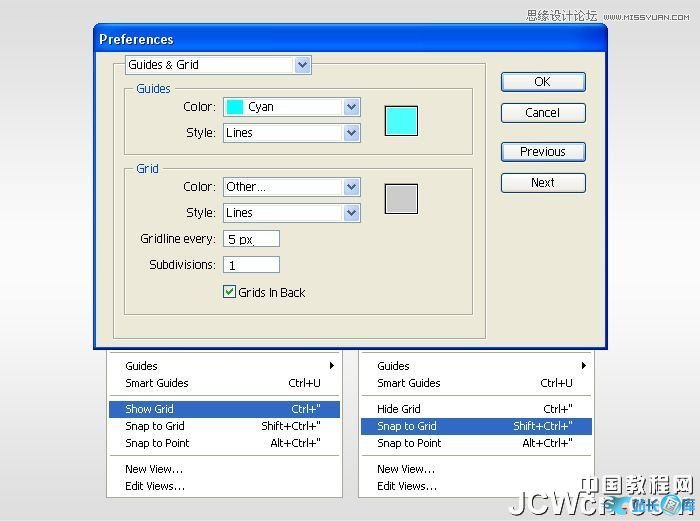Select Smart Guides in the right menu

tap(476, 383)
